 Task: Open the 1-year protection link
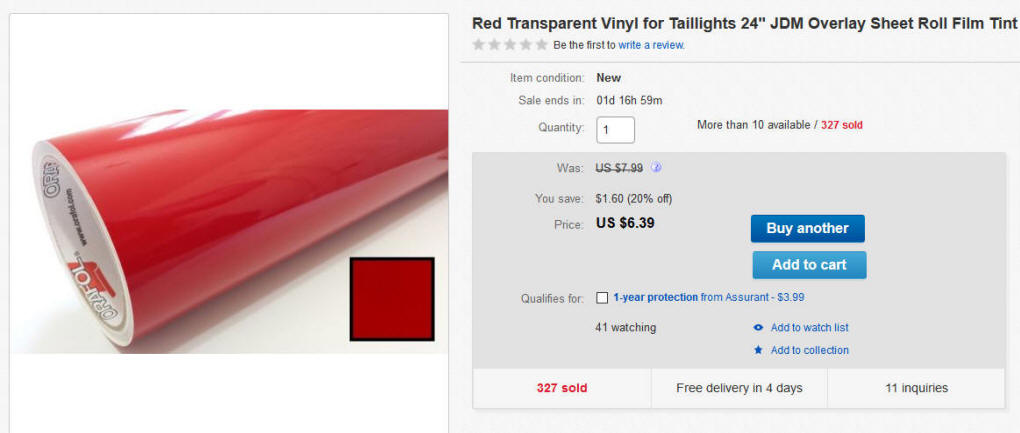[655, 297]
